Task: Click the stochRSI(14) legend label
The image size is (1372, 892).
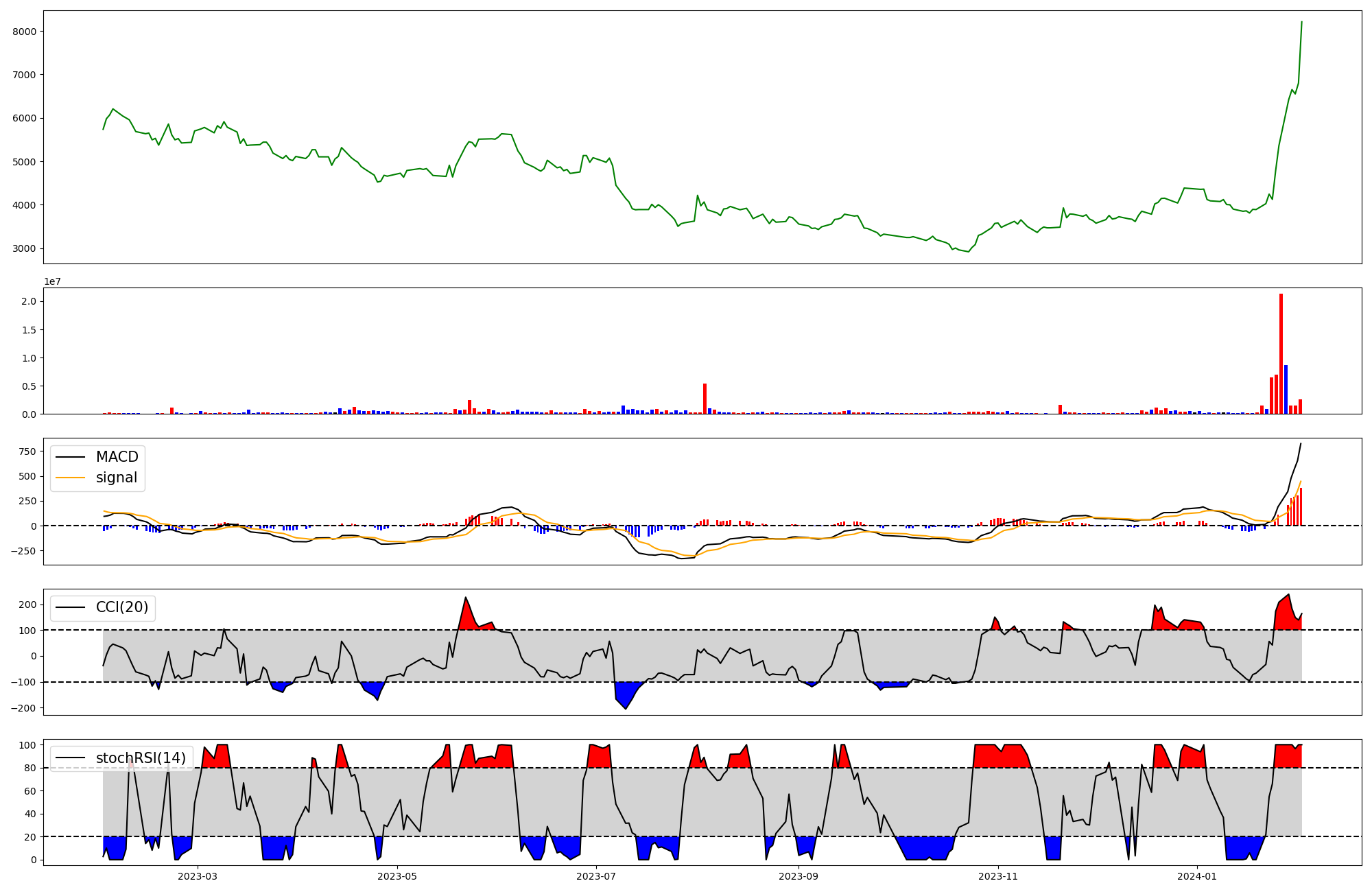Action: [x=141, y=758]
